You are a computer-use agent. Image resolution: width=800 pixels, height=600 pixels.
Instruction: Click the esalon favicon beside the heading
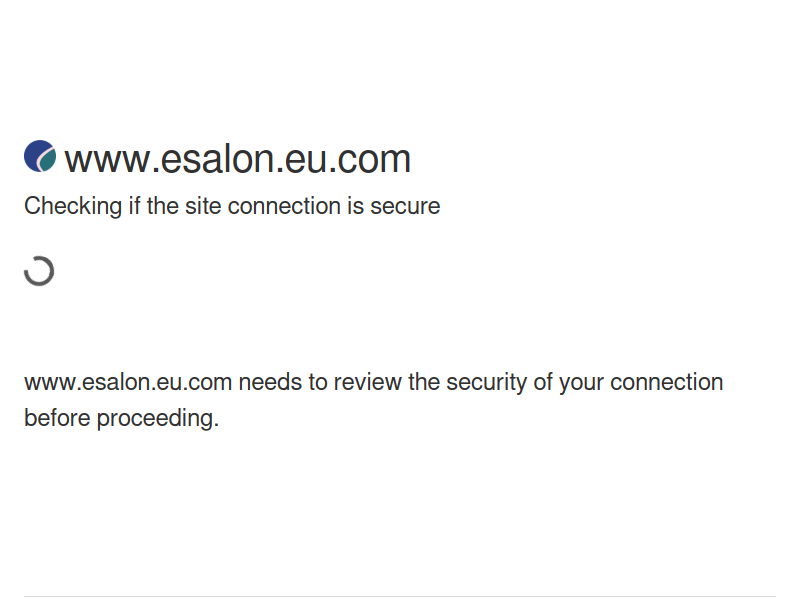(40, 157)
